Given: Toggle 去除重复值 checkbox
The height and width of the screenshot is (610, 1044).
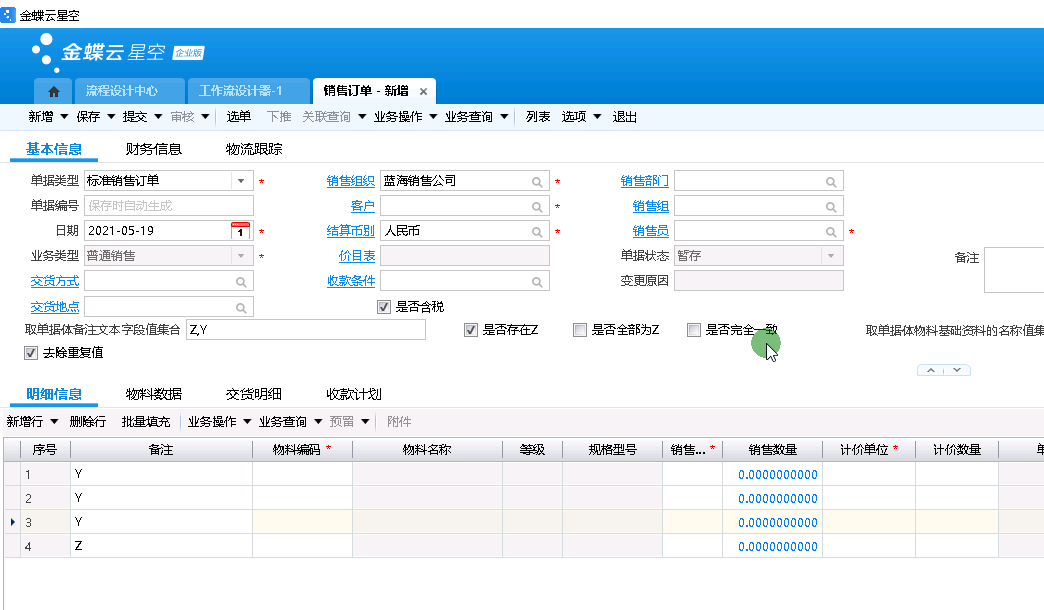Looking at the screenshot, I should pos(31,353).
